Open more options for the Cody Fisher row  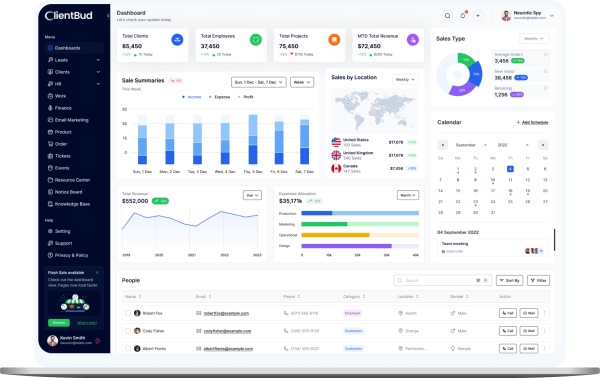tap(545, 331)
